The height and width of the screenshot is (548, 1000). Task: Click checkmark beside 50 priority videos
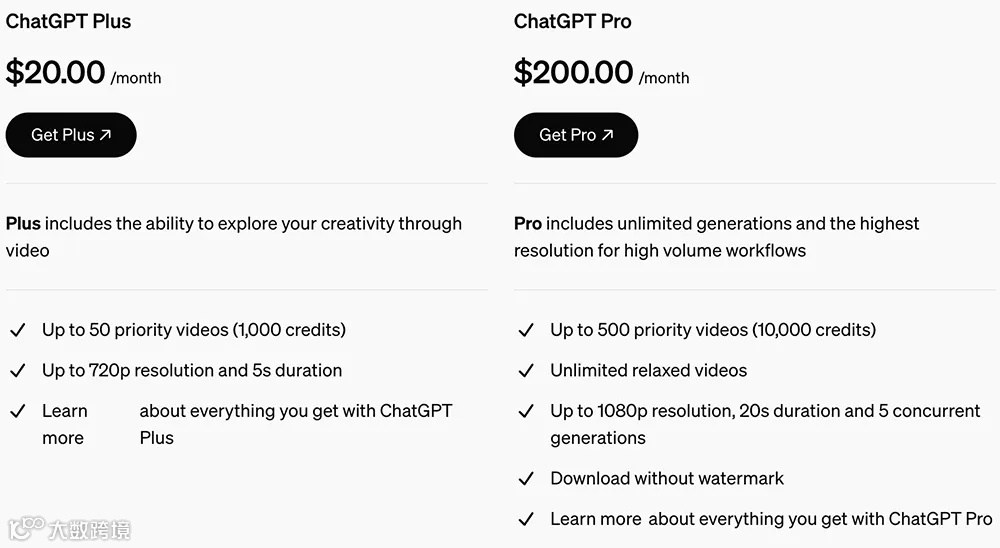pyautogui.click(x=17, y=330)
